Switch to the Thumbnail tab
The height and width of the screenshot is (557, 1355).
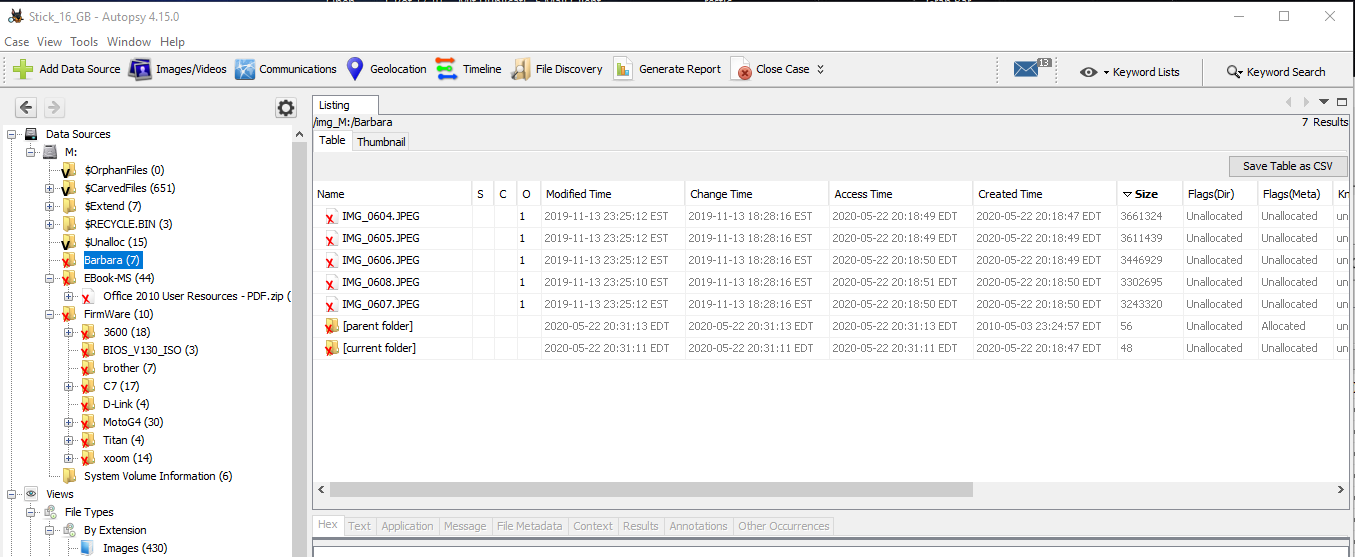pos(381,142)
